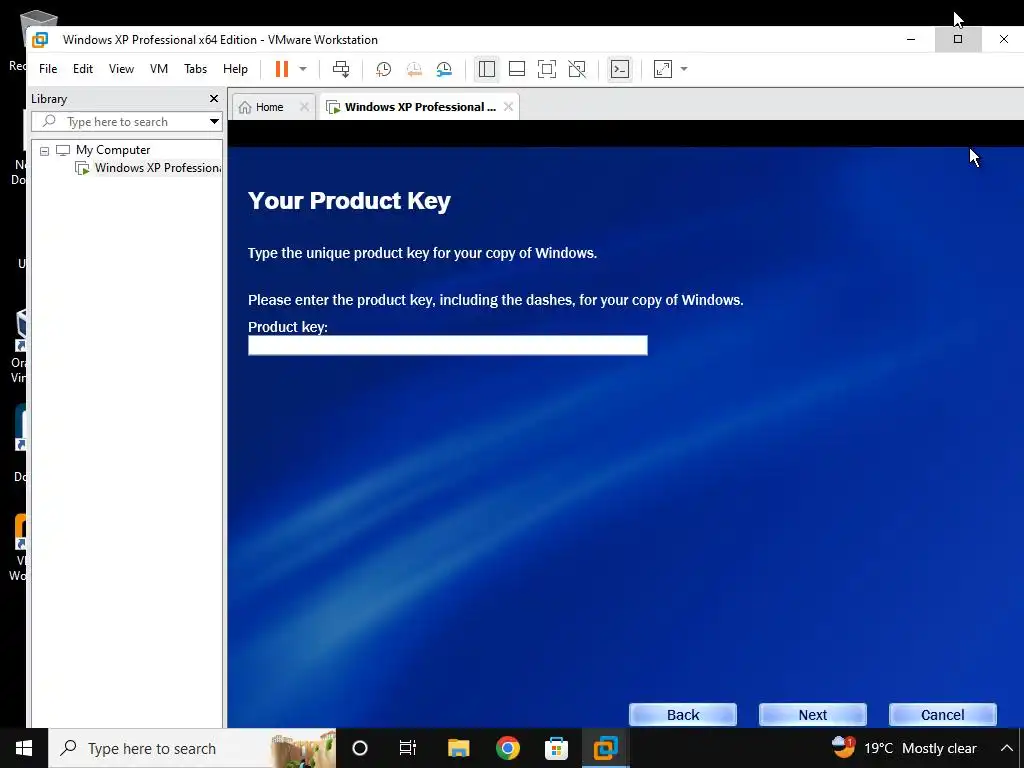1024x768 pixels.
Task: Click the taskbar search box
Action: point(192,748)
